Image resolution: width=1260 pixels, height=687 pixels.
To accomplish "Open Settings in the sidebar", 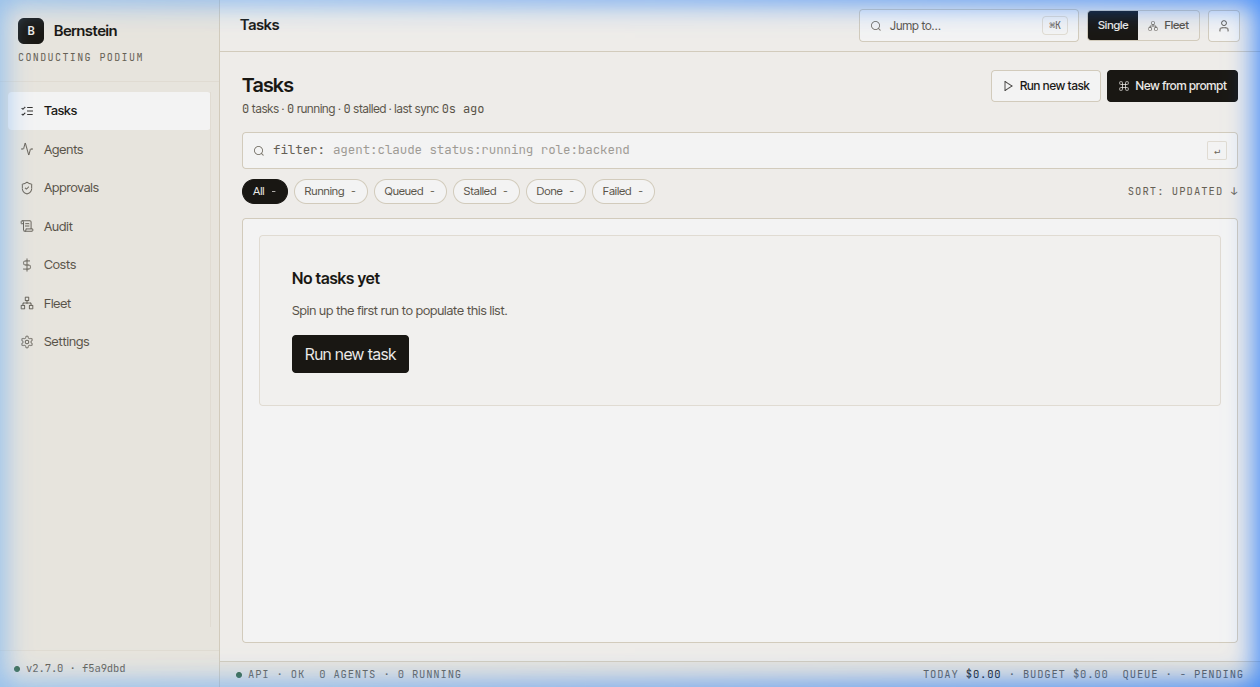I will [x=109, y=342].
